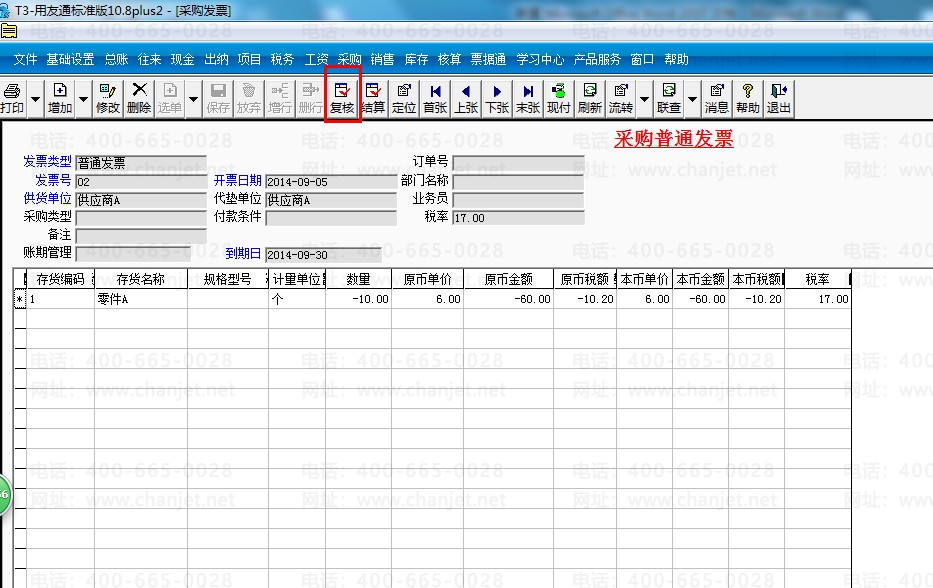Screen dimensions: 933x588
Task: Click the 复核 (review) toolbar icon
Action: coord(342,98)
